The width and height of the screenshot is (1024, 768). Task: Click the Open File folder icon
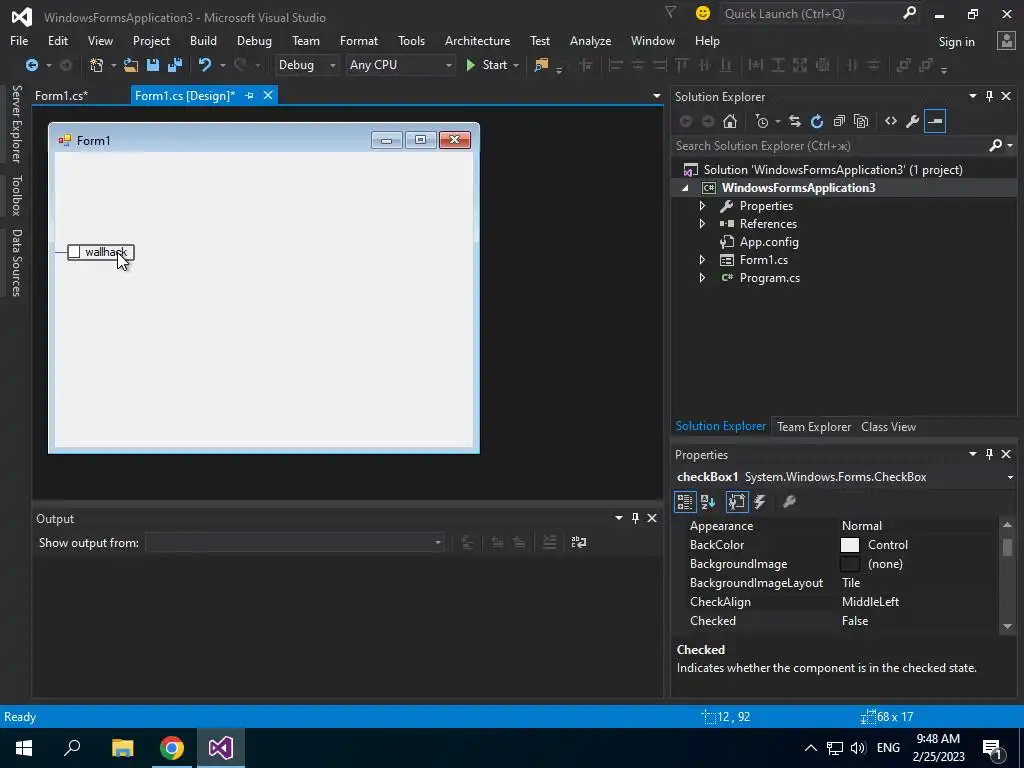[x=131, y=65]
